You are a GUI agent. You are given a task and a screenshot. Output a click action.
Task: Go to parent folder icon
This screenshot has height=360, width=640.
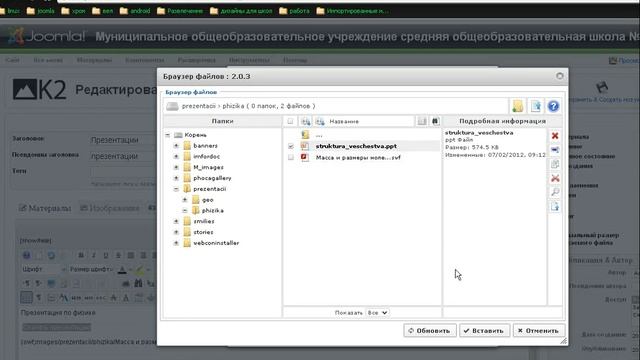click(x=305, y=135)
